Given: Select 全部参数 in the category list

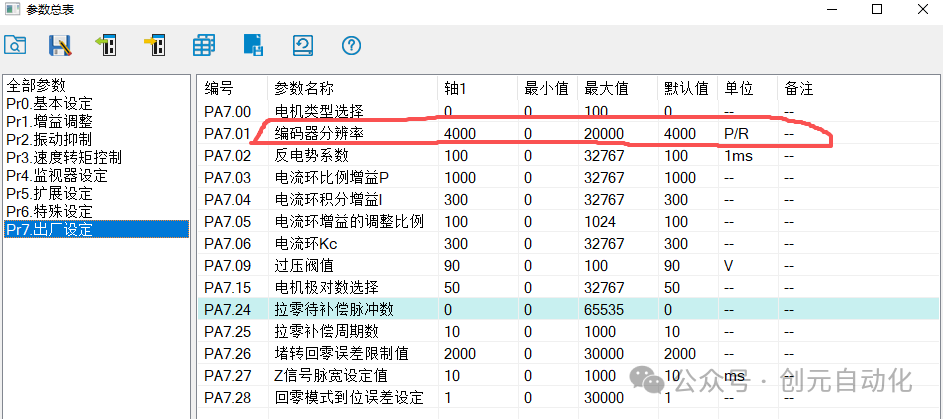Looking at the screenshot, I should (36, 85).
